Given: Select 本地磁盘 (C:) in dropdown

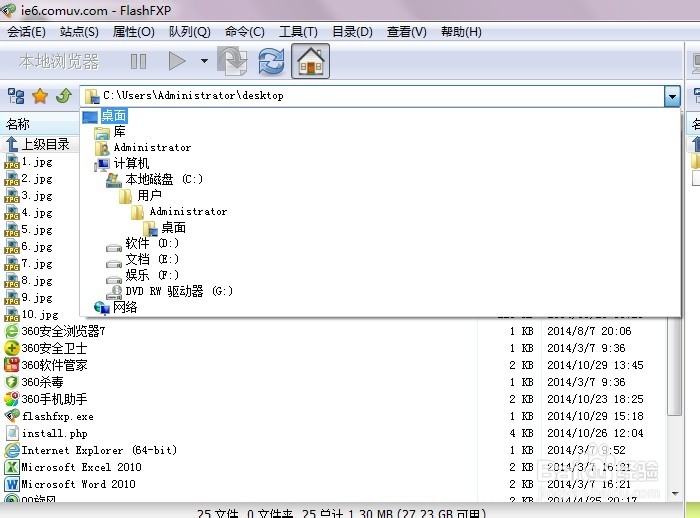Looking at the screenshot, I should (164, 180).
